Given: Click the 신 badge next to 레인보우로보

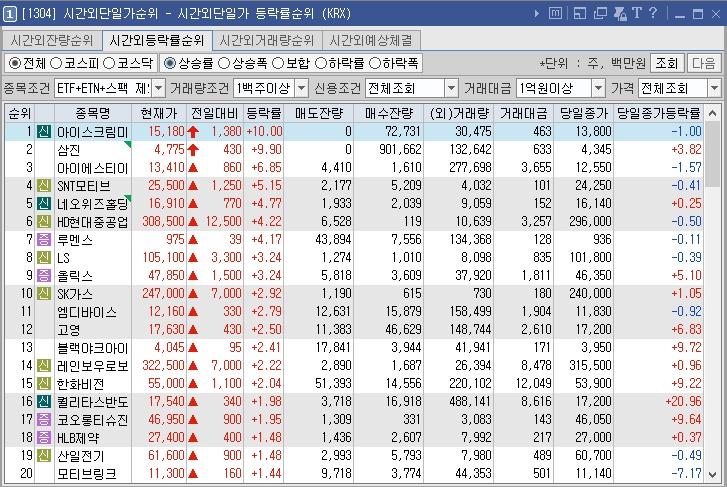Looking at the screenshot, I should click(x=44, y=365).
